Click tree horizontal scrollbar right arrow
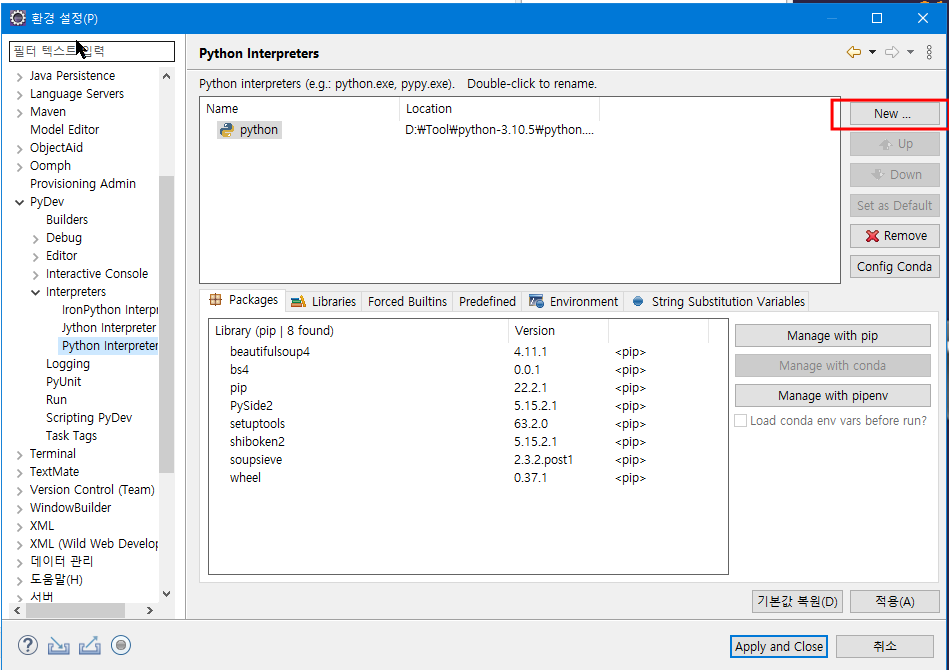Screen dimensions: 949x670 [150, 611]
